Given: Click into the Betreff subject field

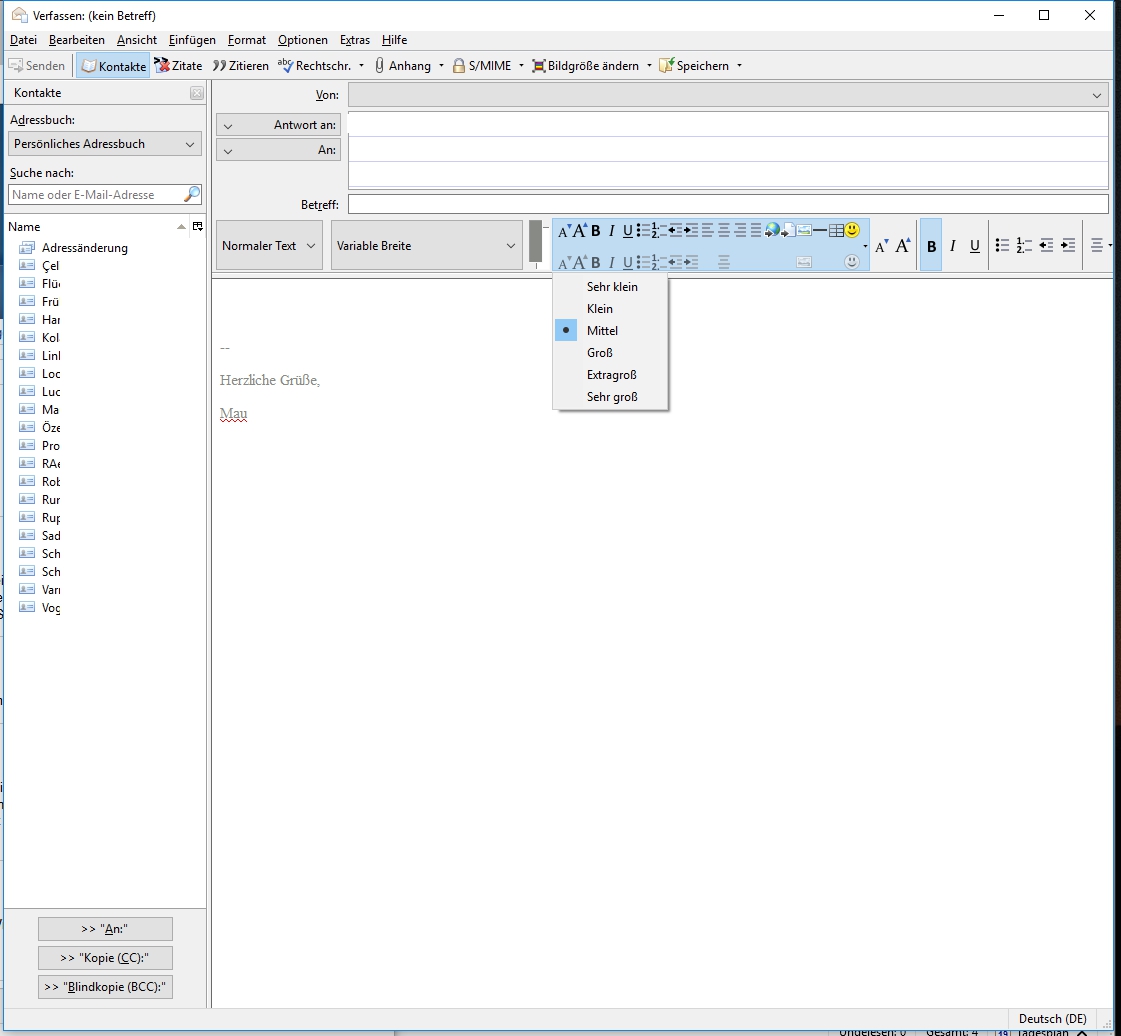Looking at the screenshot, I should tap(728, 205).
